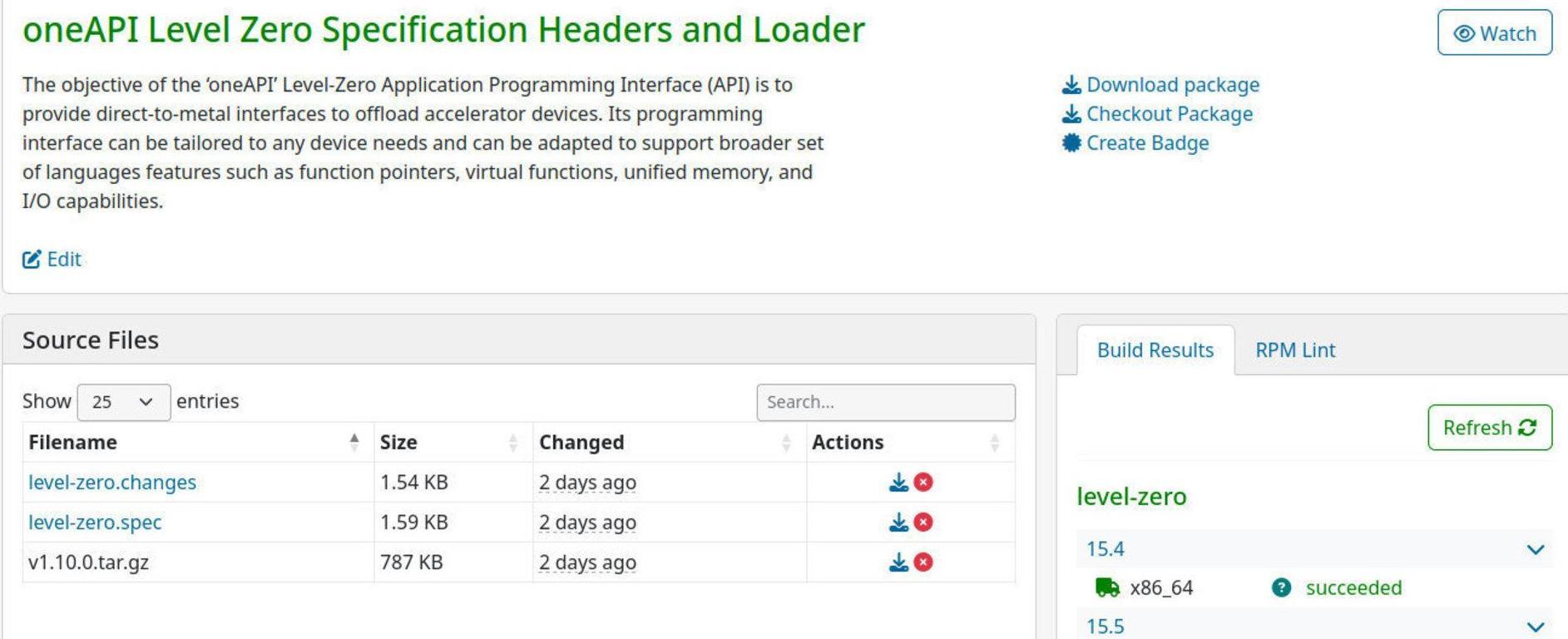Edit the package description

click(x=52, y=260)
